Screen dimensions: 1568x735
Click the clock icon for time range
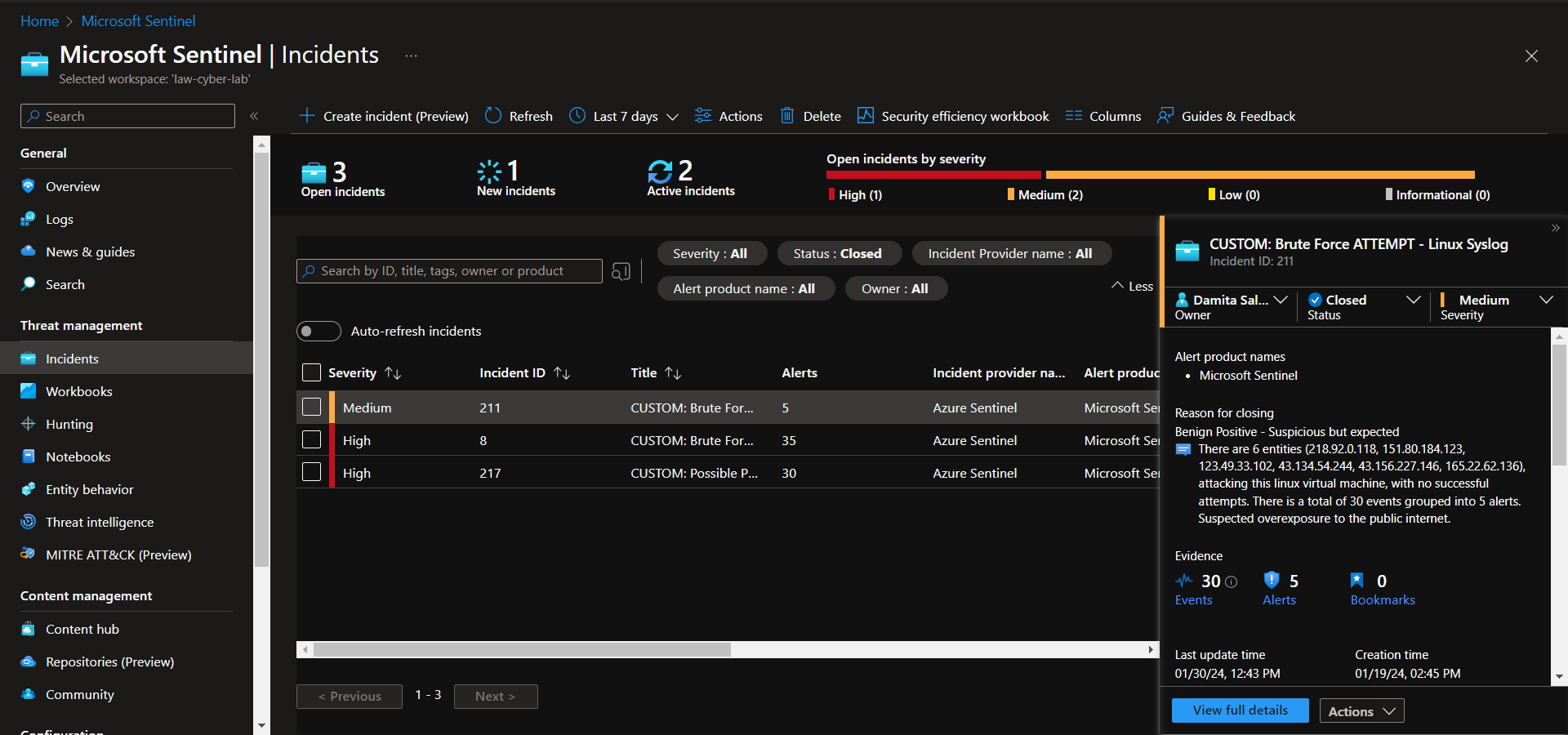tap(577, 116)
